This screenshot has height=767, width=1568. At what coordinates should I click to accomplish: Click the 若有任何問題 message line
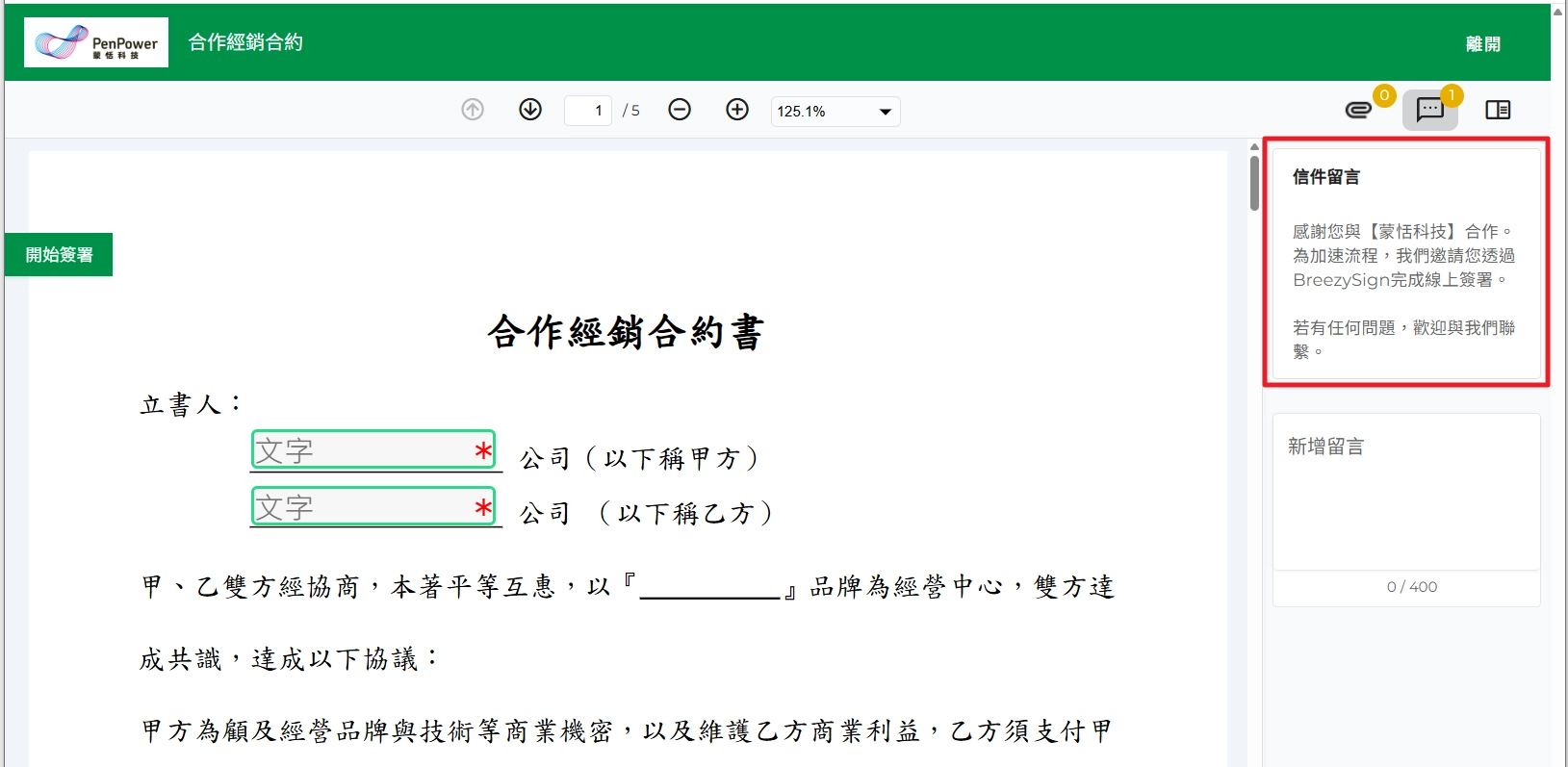[1403, 340]
